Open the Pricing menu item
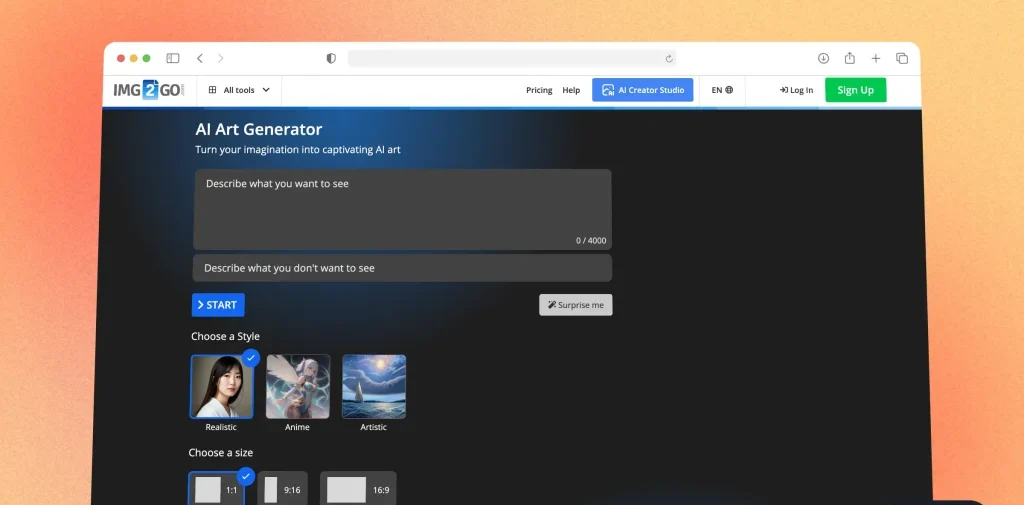The height and width of the screenshot is (505, 1024). click(x=539, y=90)
